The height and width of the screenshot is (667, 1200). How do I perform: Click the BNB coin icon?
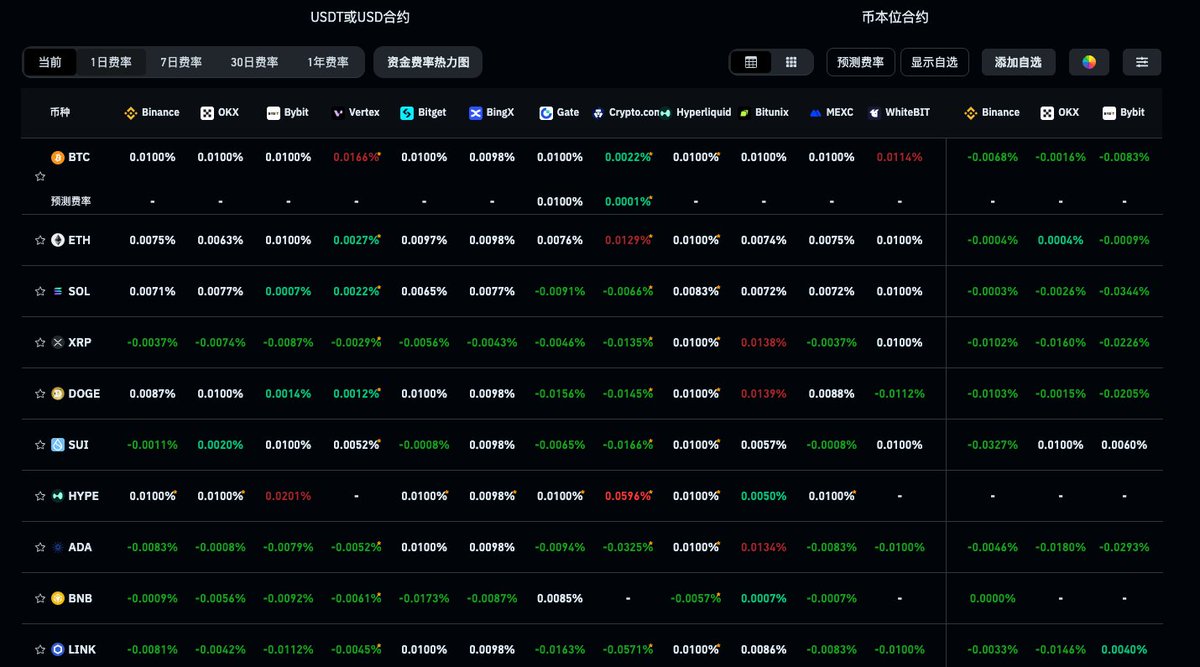click(x=58, y=598)
